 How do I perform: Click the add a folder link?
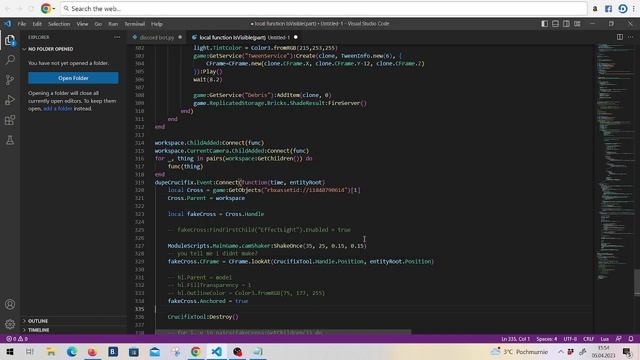(x=58, y=109)
